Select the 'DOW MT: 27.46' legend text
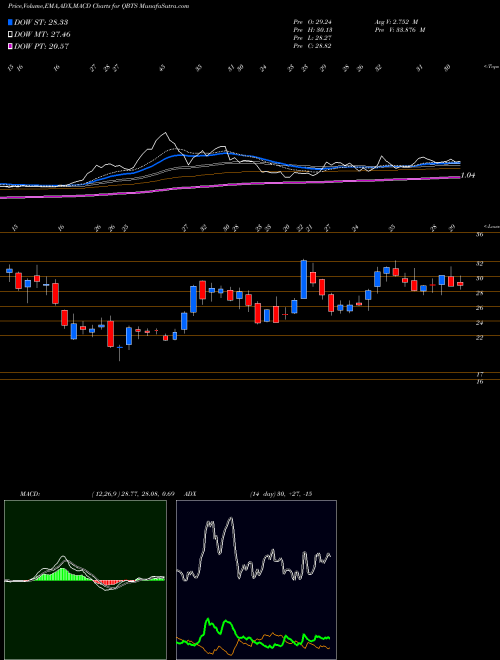The image size is (500, 660). pyautogui.click(x=42, y=35)
